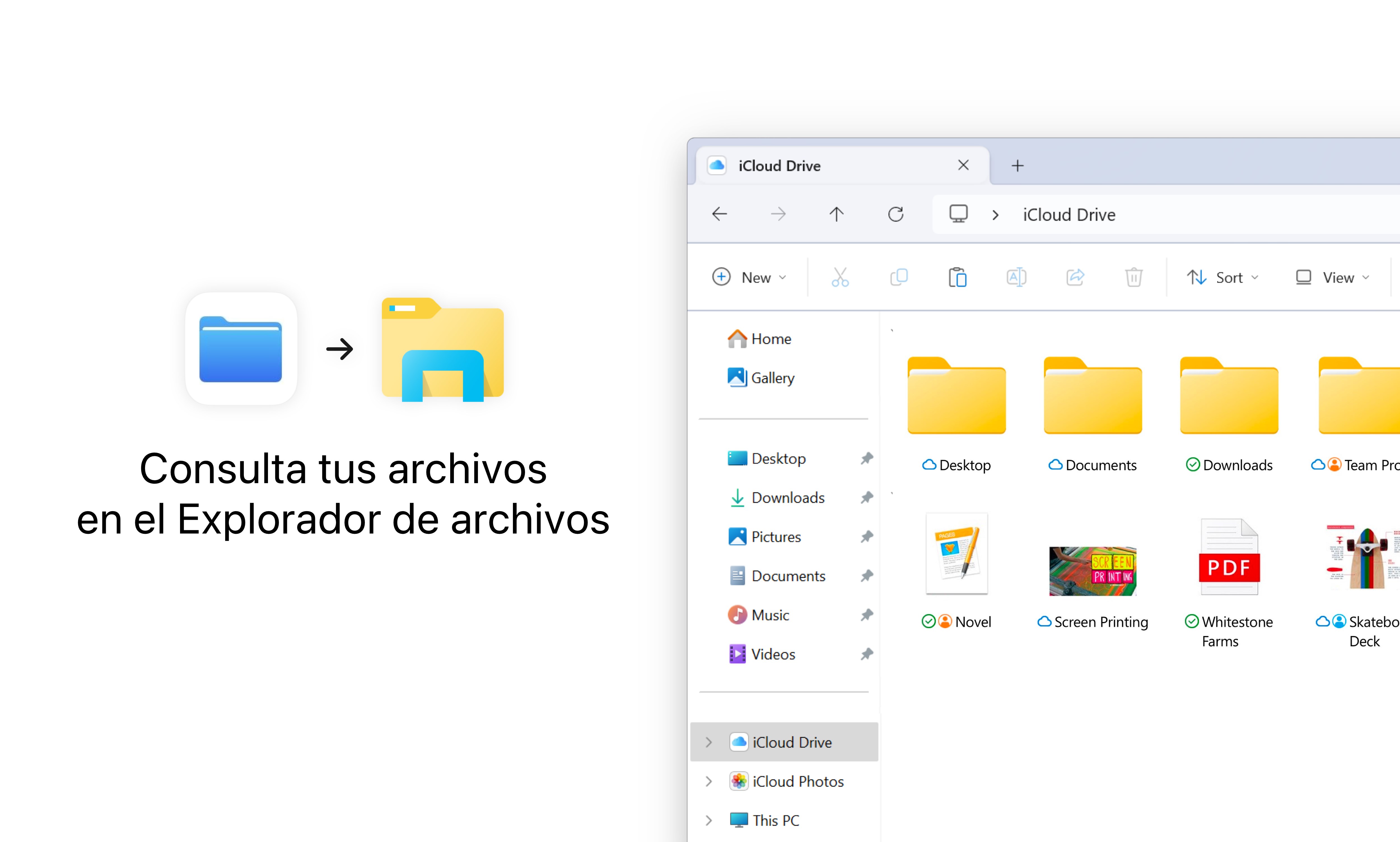The image size is (1400, 842).
Task: Close the iCloud Drive tab
Action: [963, 165]
